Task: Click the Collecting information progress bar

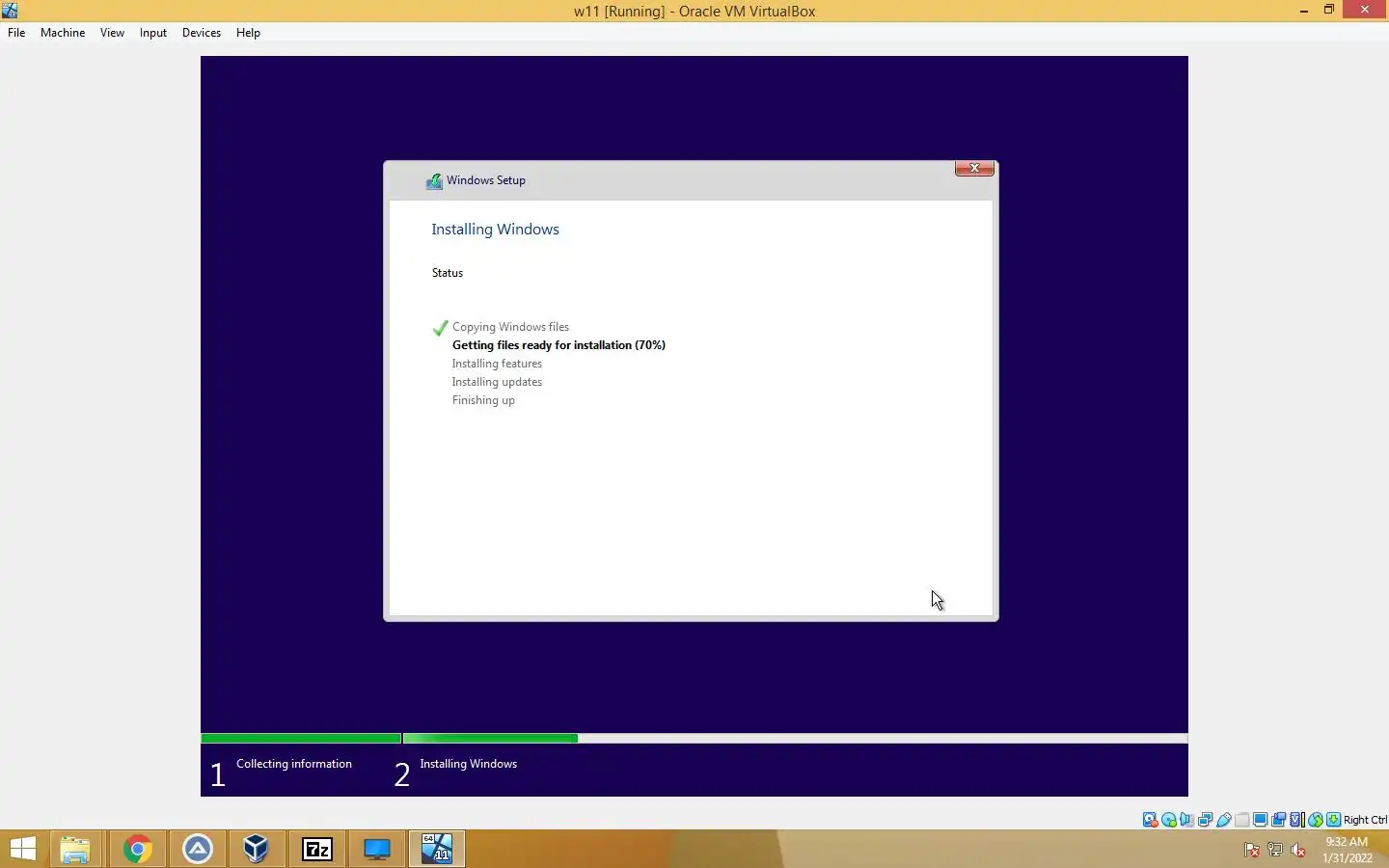Action: [x=301, y=739]
